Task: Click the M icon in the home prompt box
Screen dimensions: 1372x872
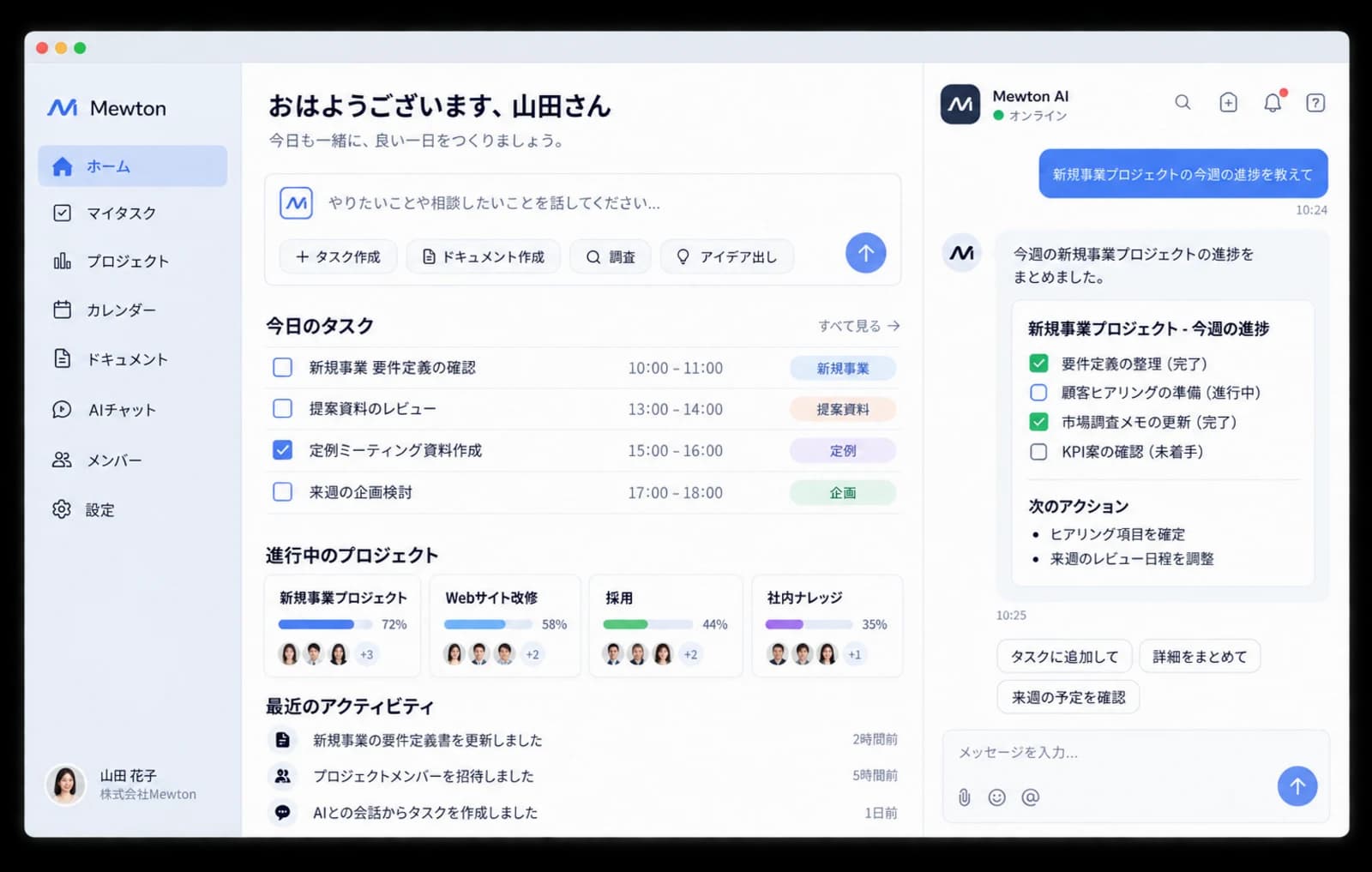Action: (296, 203)
